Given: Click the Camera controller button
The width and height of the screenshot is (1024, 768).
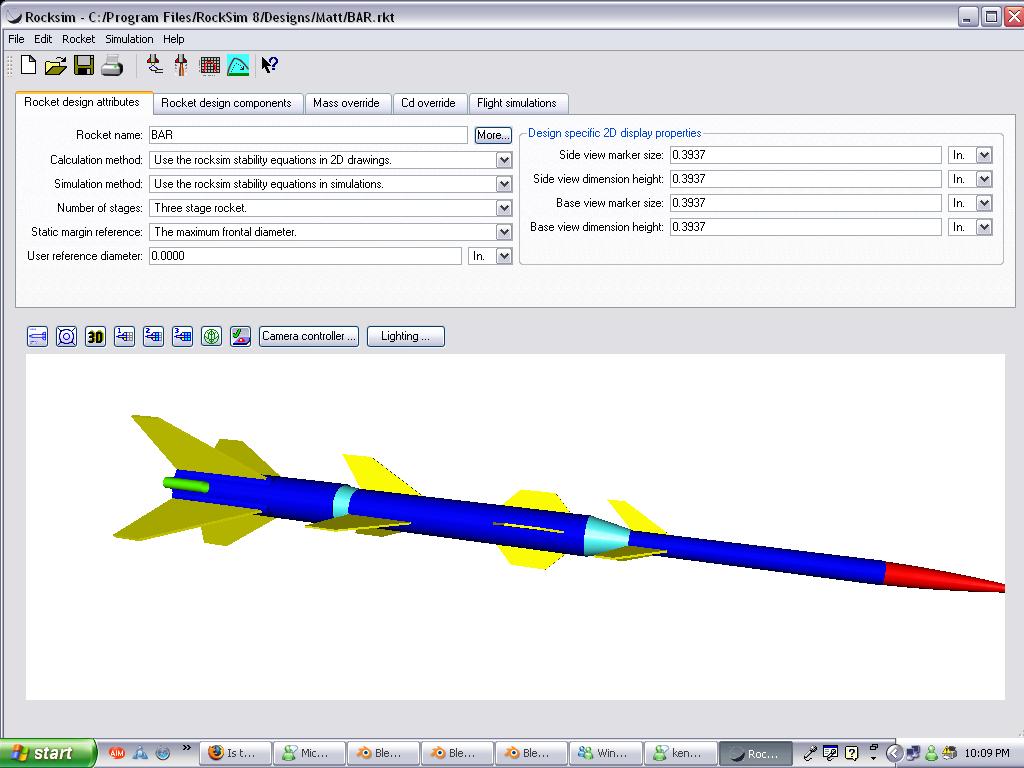Looking at the screenshot, I should pos(309,336).
